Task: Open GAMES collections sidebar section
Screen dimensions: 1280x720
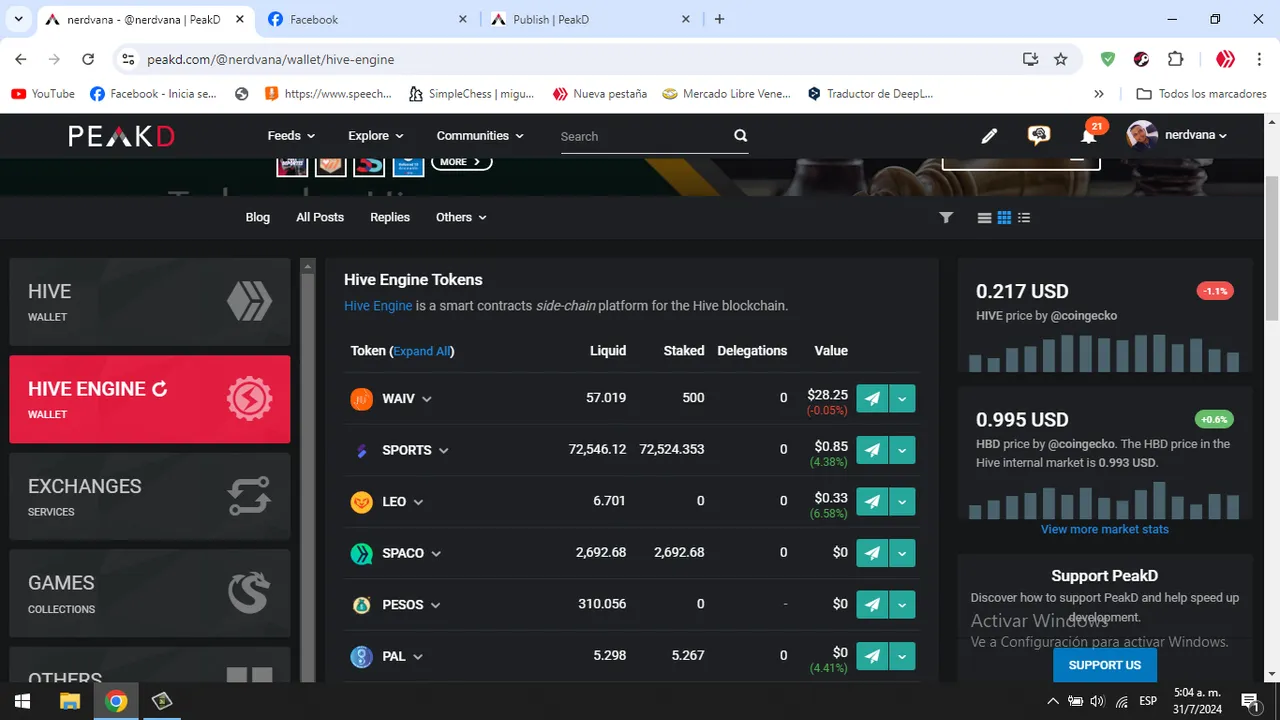Action: 150,593
